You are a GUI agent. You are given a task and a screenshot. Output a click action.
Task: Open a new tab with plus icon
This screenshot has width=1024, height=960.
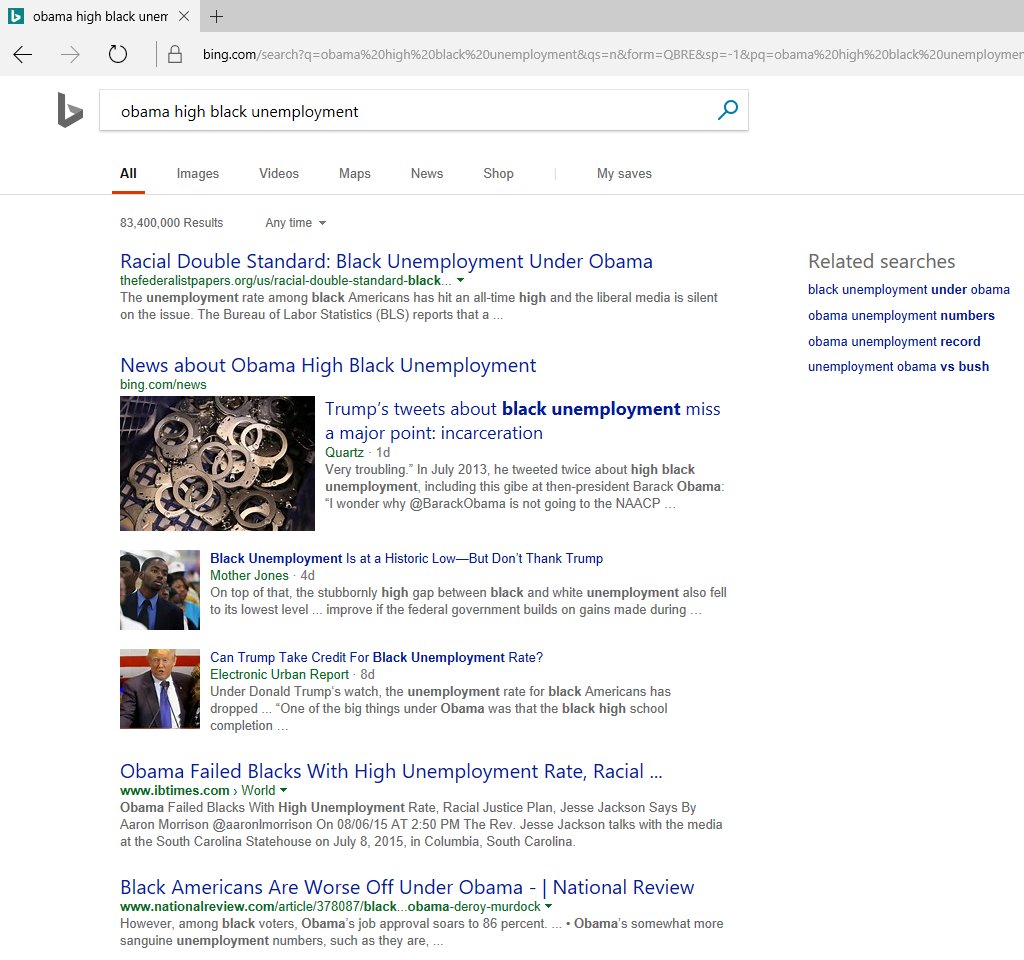217,16
